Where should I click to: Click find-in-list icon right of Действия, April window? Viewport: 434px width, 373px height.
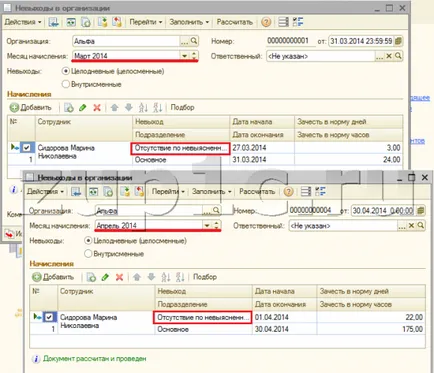(76, 192)
